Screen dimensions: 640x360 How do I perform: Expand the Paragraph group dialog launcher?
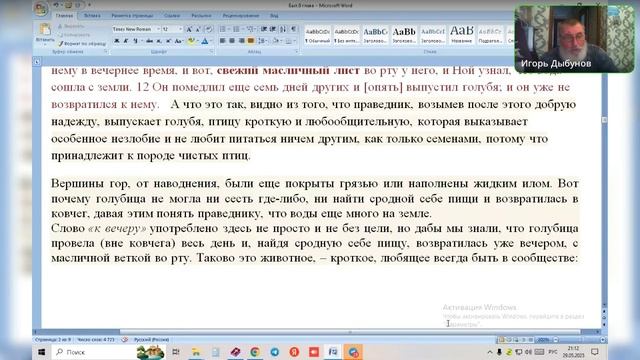coord(297,52)
